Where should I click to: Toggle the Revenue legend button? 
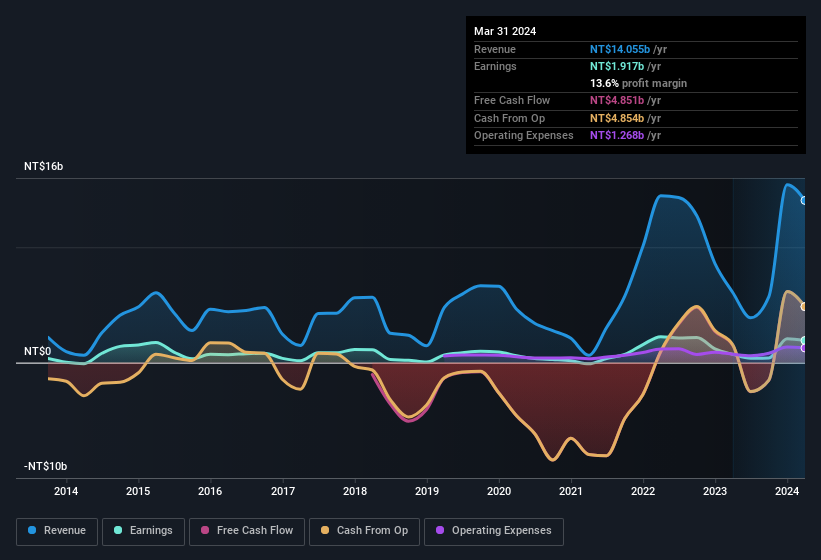pos(58,530)
